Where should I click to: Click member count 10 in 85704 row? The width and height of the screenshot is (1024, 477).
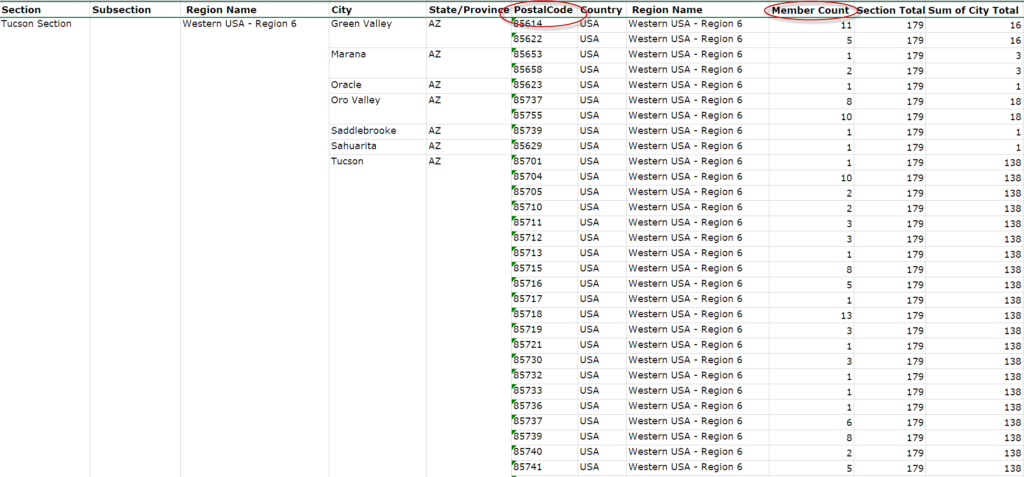[846, 178]
